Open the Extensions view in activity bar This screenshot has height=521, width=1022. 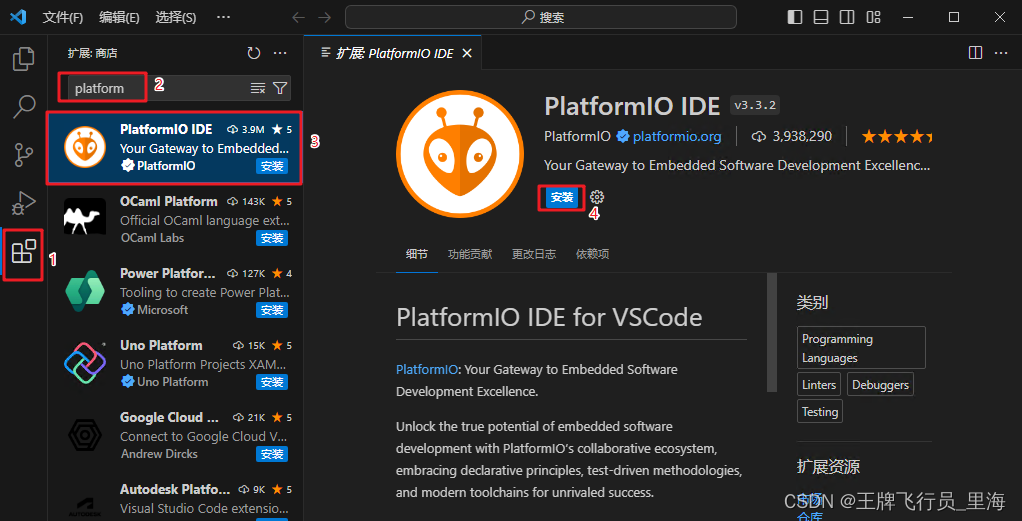point(23,252)
